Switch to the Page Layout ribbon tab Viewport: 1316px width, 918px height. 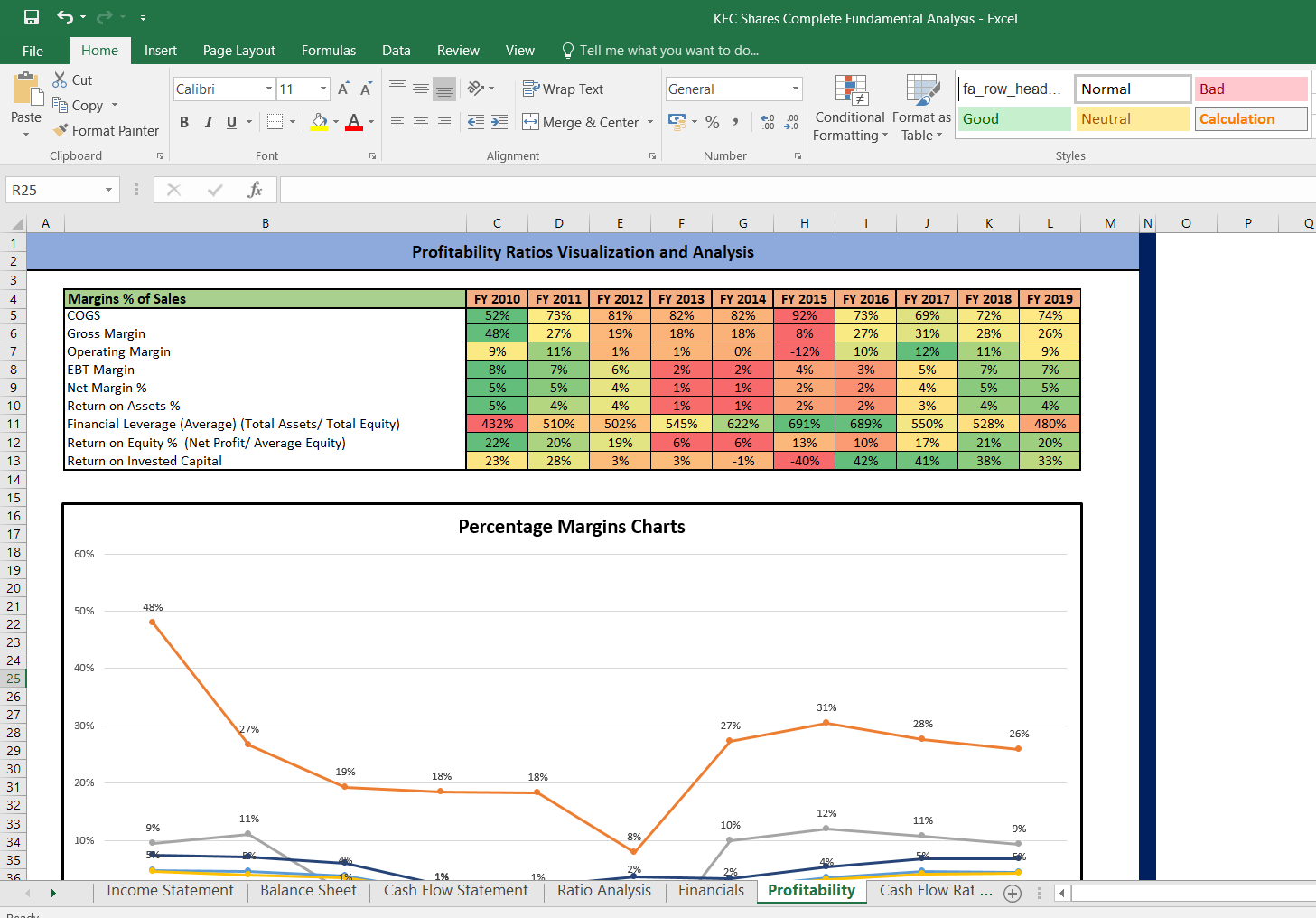(x=239, y=51)
